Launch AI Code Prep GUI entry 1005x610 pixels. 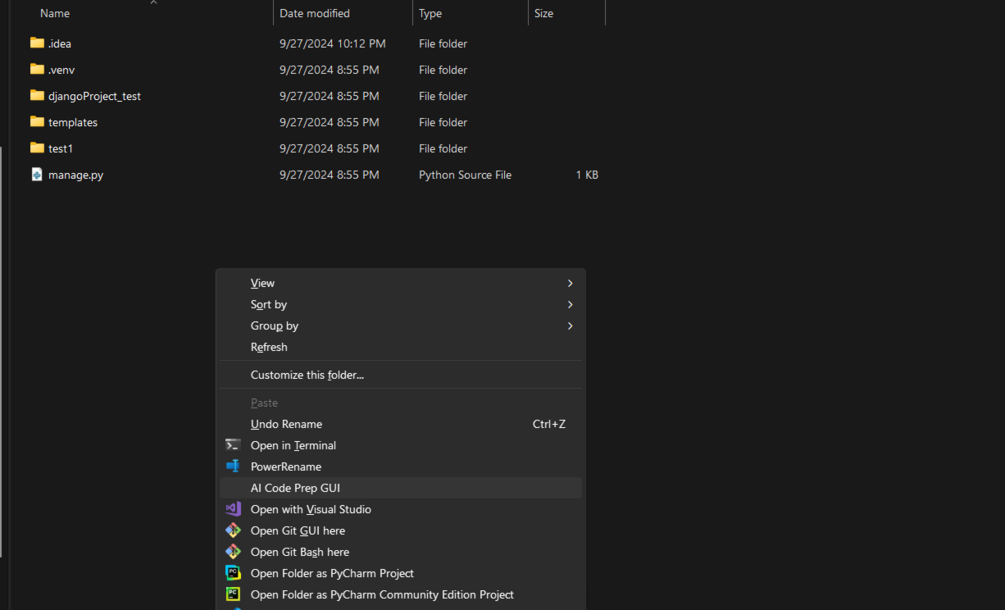click(295, 488)
